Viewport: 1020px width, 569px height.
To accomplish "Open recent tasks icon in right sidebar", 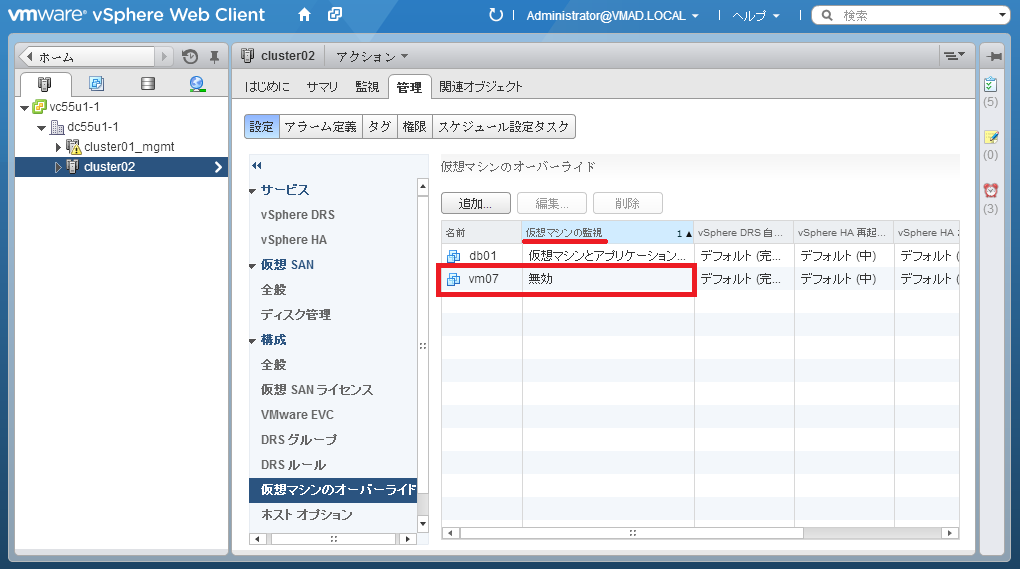I will 990,85.
